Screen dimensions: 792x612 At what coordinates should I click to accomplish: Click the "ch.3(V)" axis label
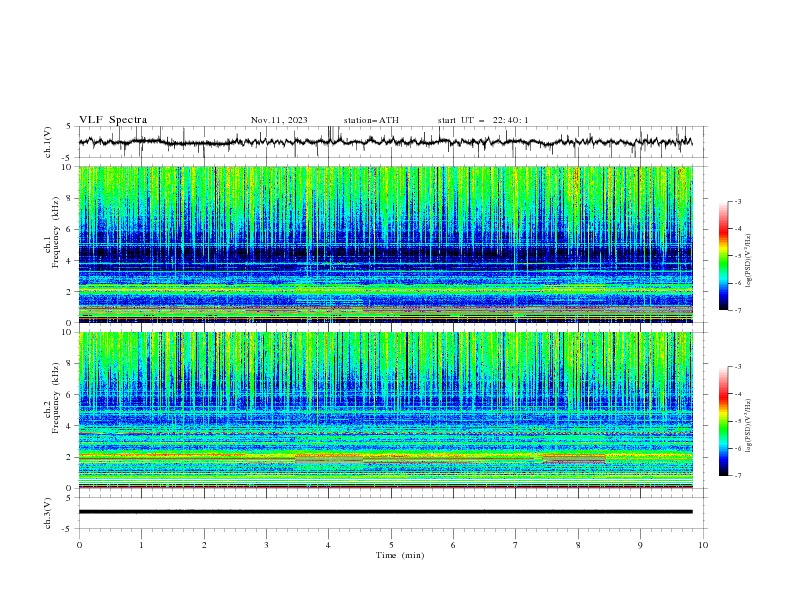pyautogui.click(x=48, y=513)
